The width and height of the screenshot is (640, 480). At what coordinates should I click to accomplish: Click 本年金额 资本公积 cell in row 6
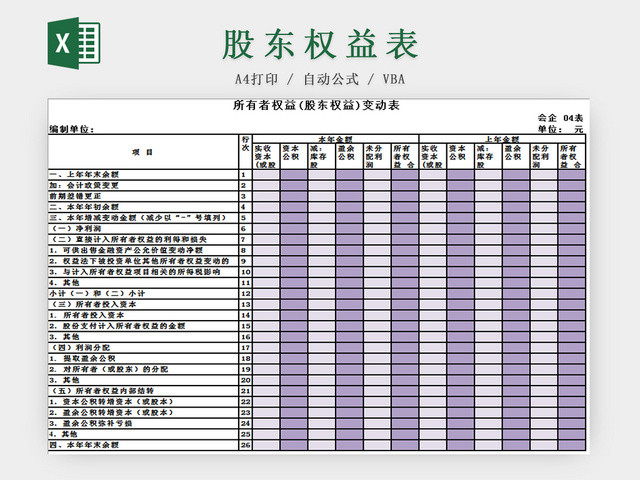294,229
